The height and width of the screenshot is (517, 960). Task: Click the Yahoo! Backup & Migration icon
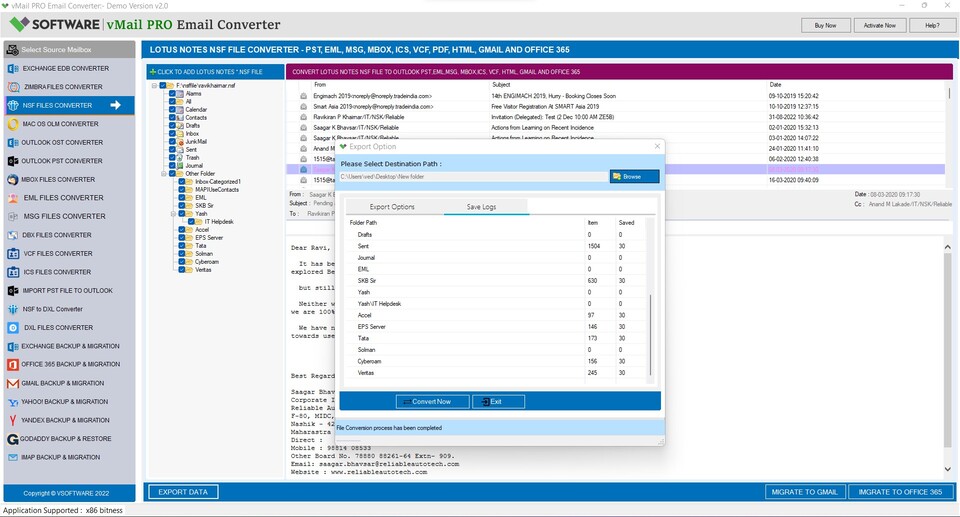[x=13, y=402]
